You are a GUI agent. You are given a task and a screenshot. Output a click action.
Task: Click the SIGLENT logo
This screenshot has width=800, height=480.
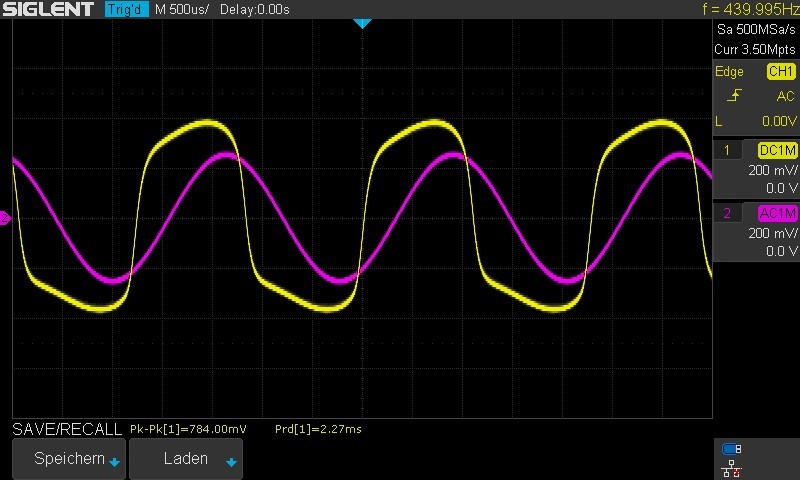coord(48,9)
